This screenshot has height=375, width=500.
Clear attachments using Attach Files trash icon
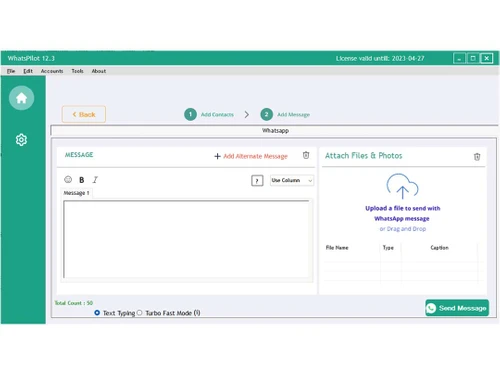tap(477, 157)
